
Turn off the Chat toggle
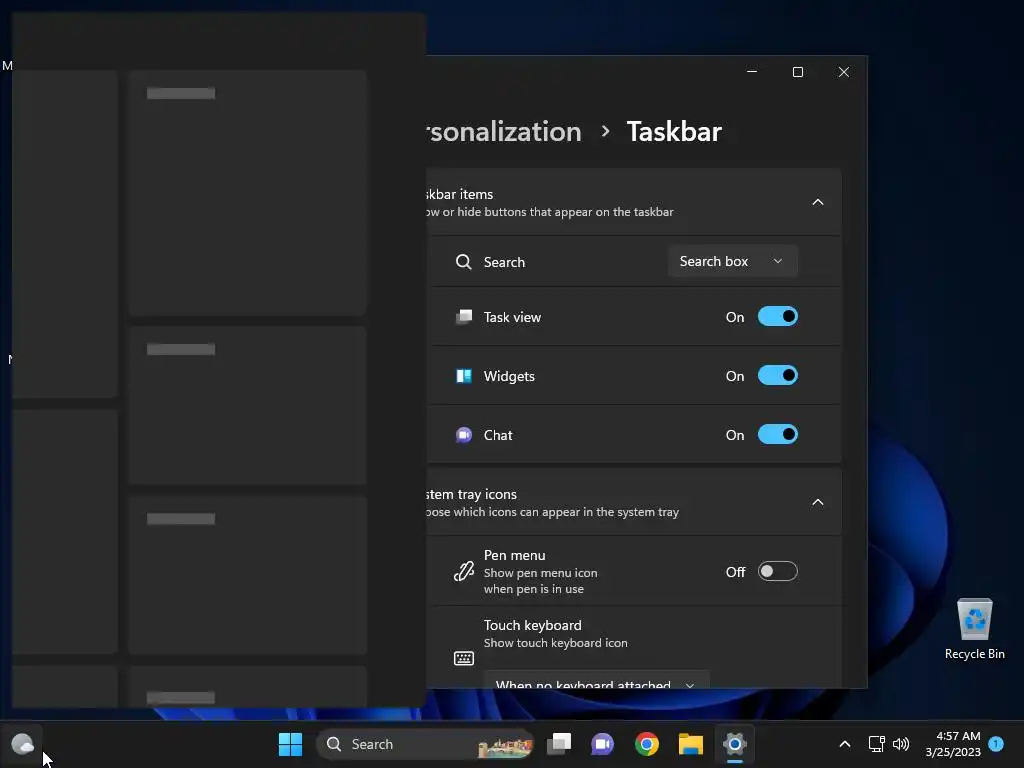778,434
